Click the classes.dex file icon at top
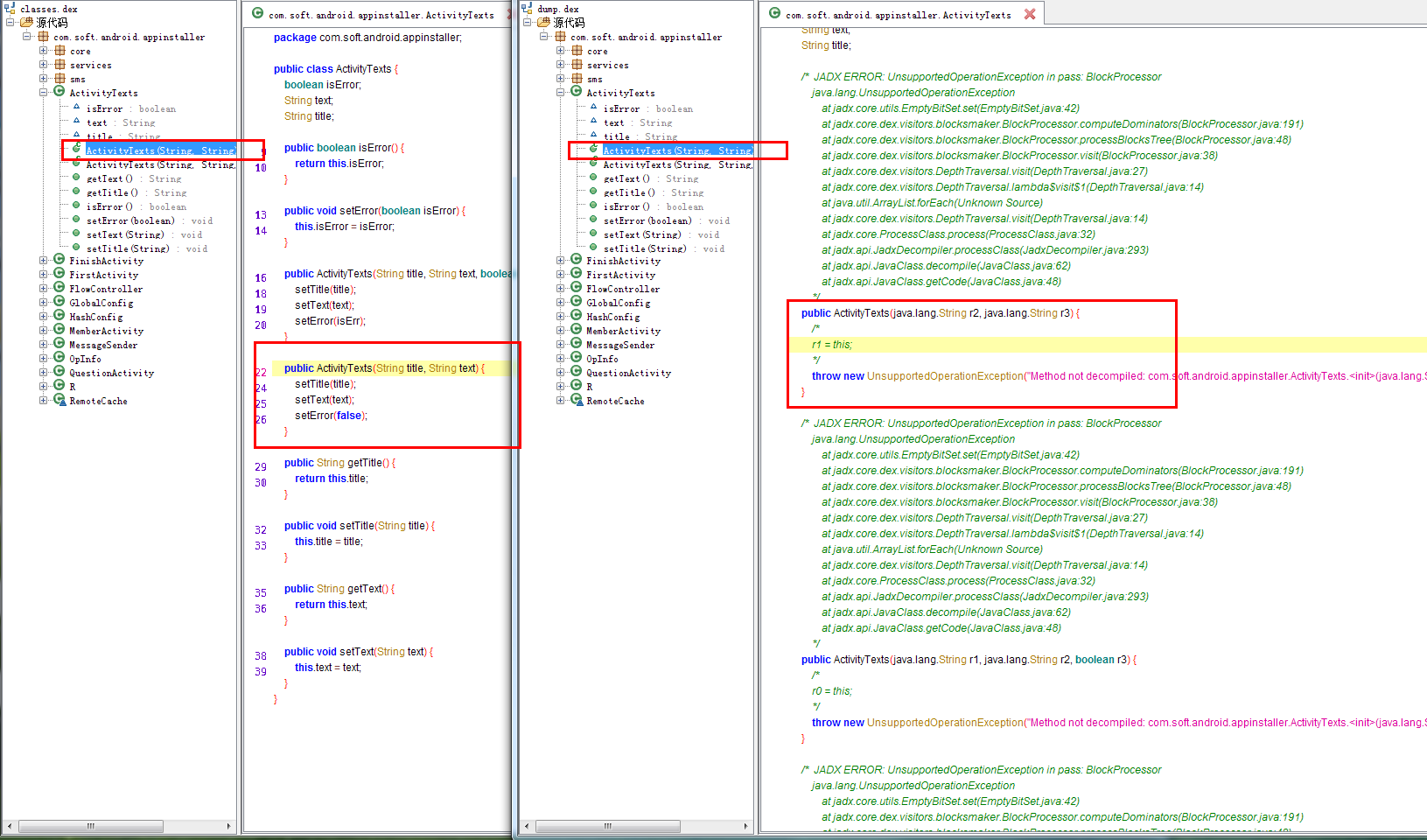This screenshot has width=1427, height=840. click(10, 9)
